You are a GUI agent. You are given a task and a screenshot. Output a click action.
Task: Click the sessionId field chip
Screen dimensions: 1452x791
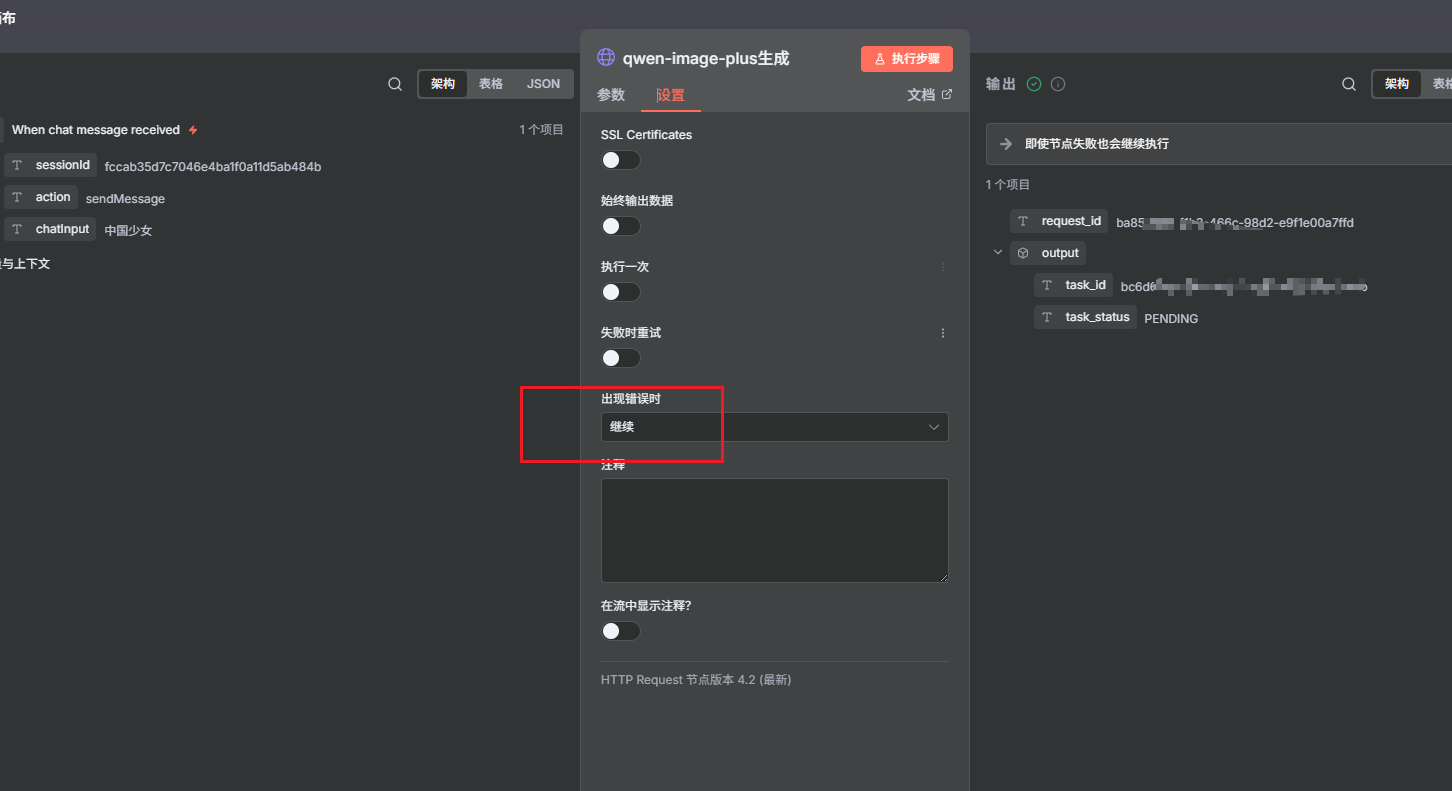click(x=51, y=166)
